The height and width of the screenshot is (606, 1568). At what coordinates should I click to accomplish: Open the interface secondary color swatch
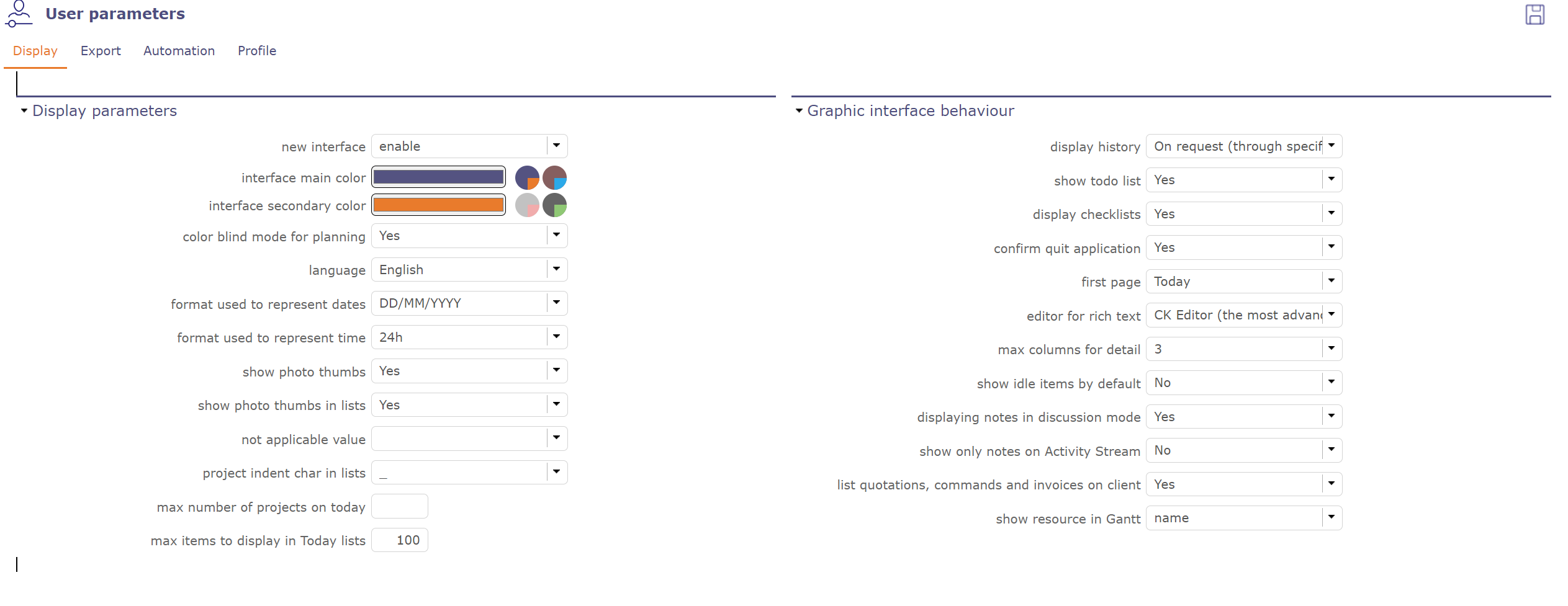[438, 205]
